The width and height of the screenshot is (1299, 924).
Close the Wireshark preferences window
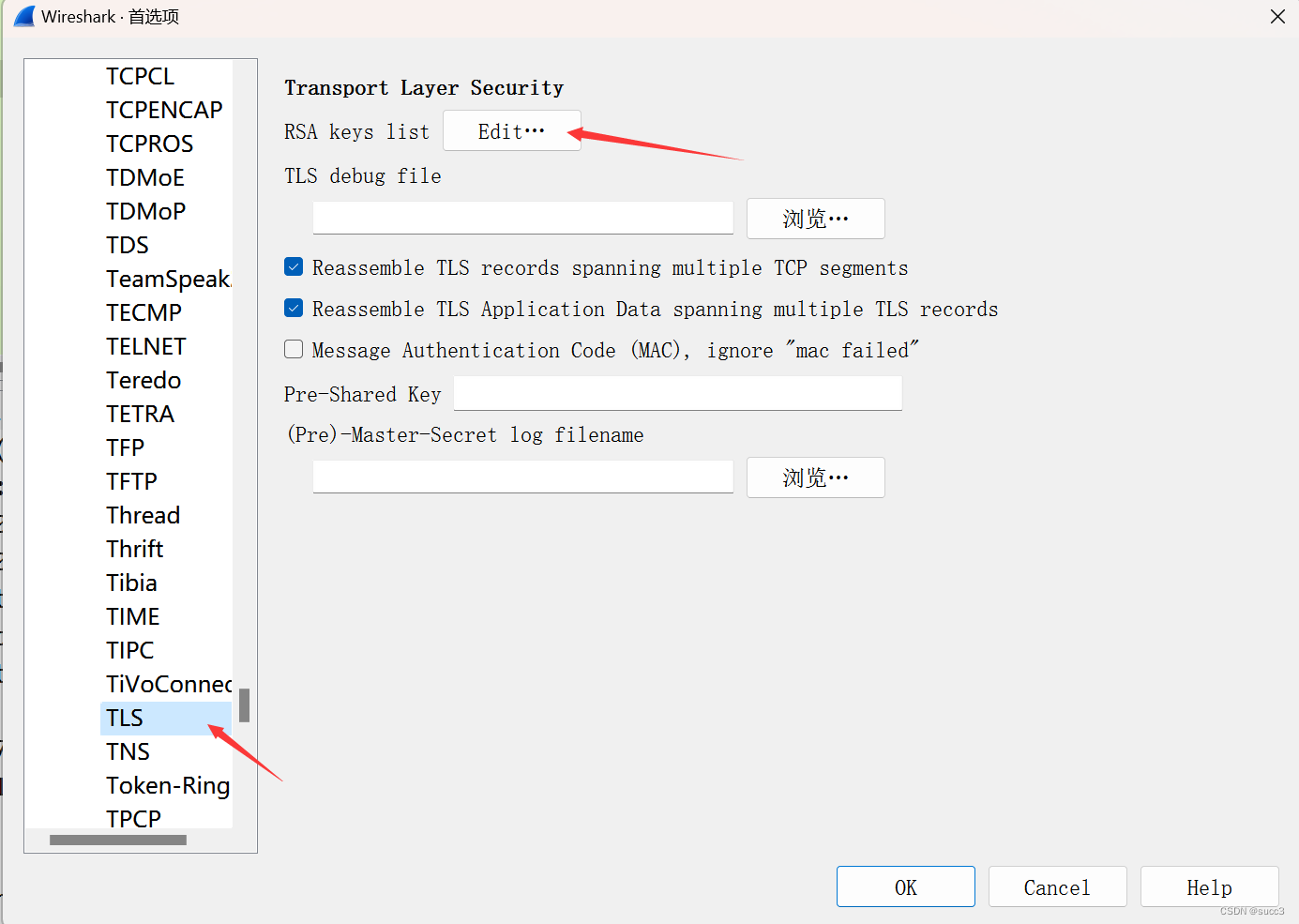[1277, 17]
